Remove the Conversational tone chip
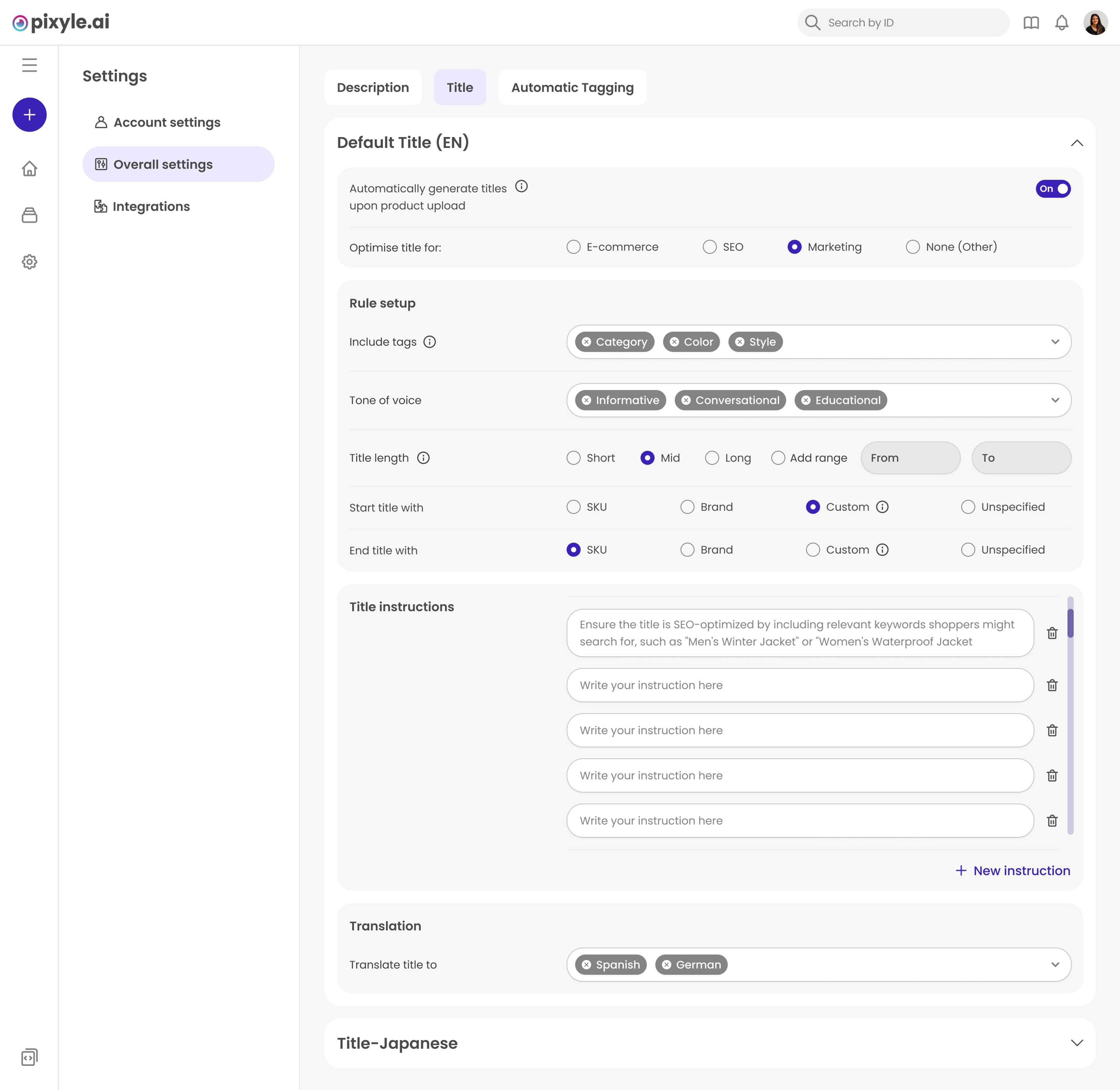Screen dimensions: 1120x1090 coord(686,400)
